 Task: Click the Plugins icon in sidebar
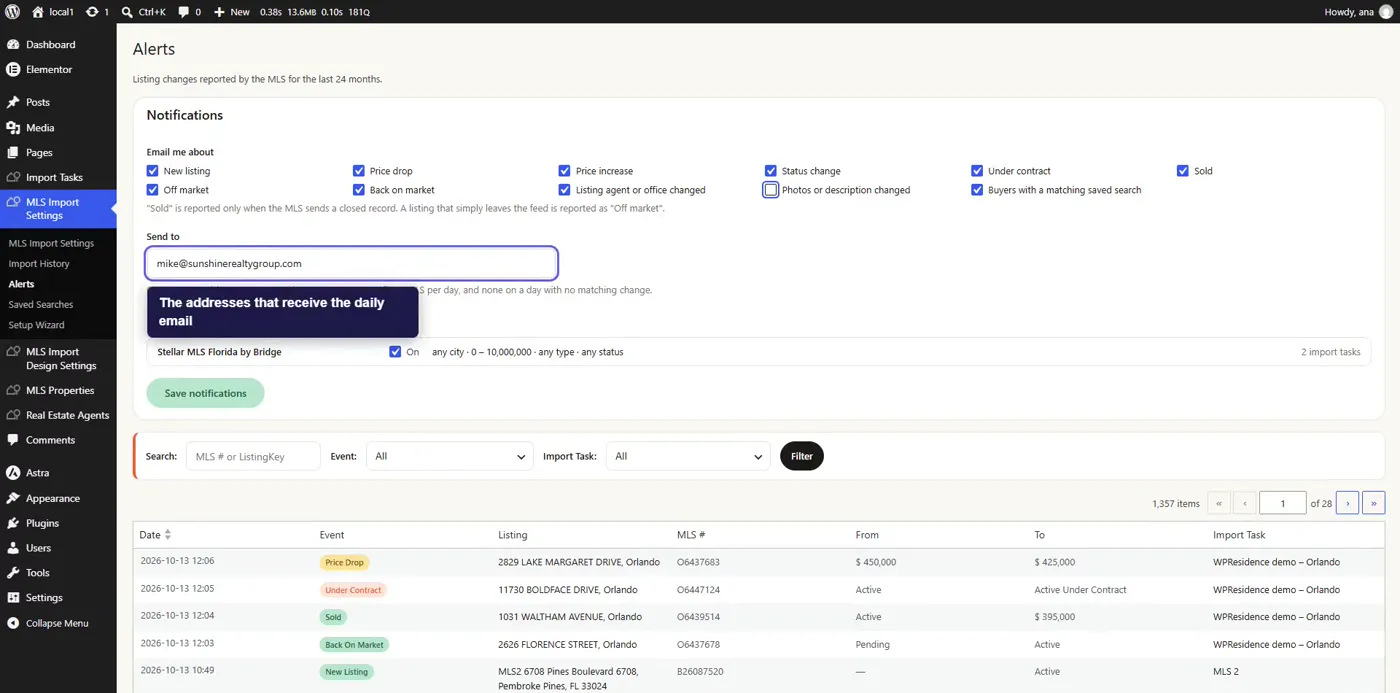[13, 523]
